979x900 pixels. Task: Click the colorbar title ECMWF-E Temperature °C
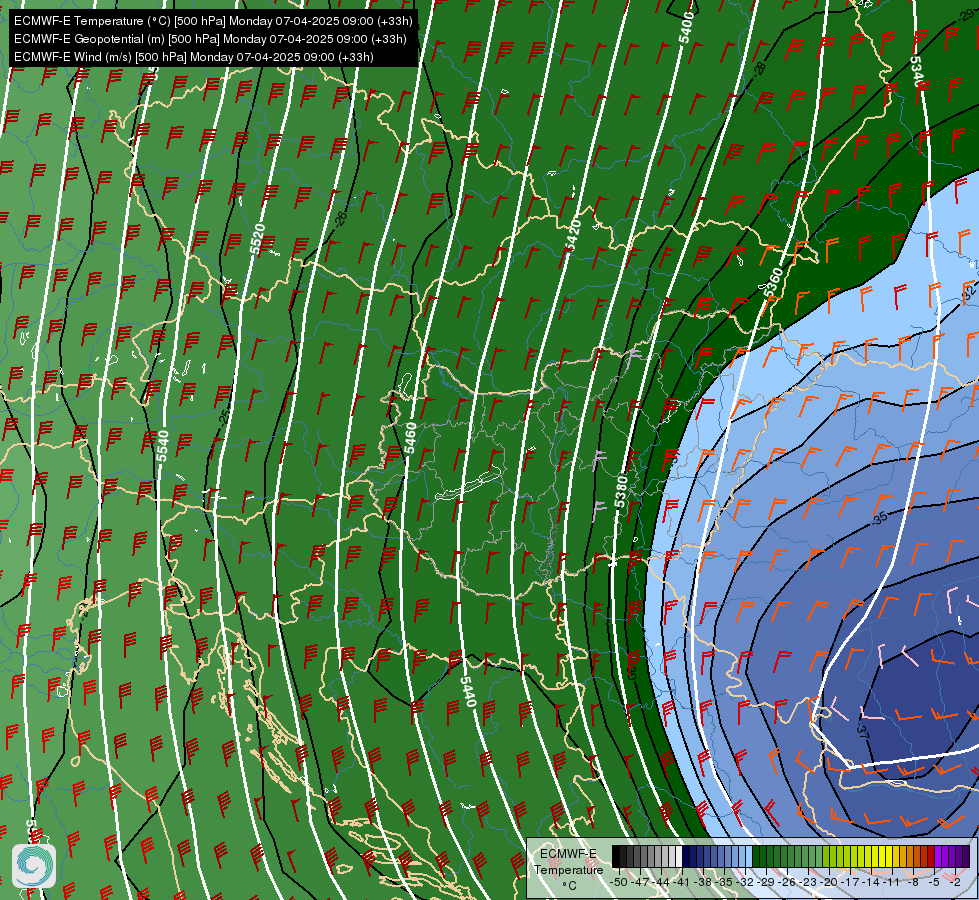click(568, 869)
